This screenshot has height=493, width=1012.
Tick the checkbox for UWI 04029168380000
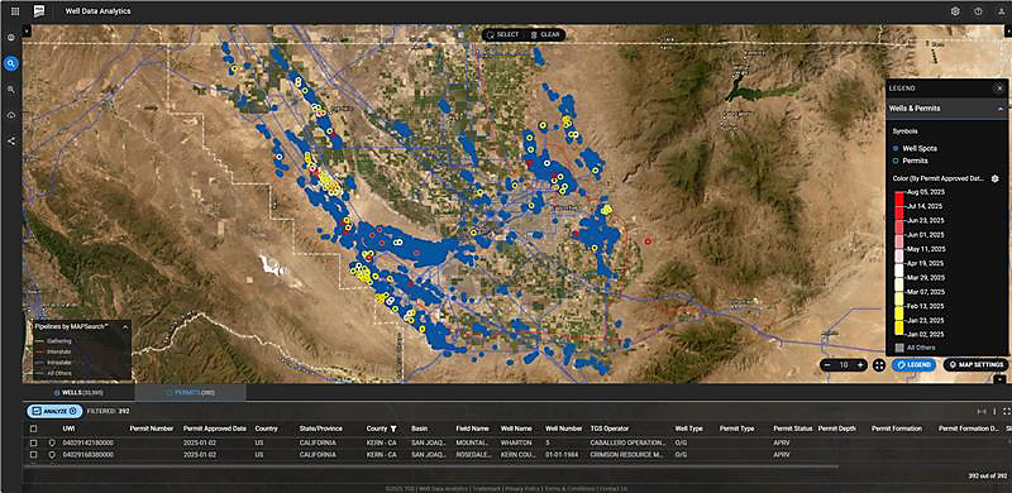(33, 454)
